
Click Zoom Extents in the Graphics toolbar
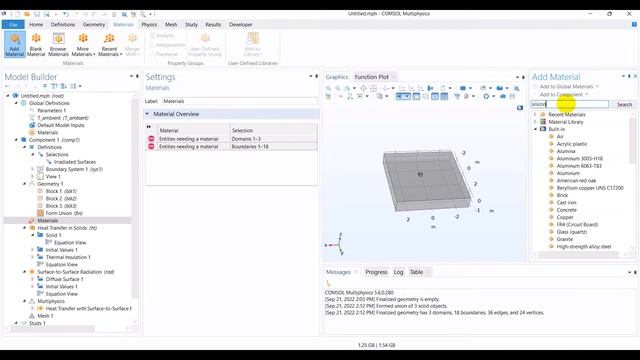[x=363, y=88]
